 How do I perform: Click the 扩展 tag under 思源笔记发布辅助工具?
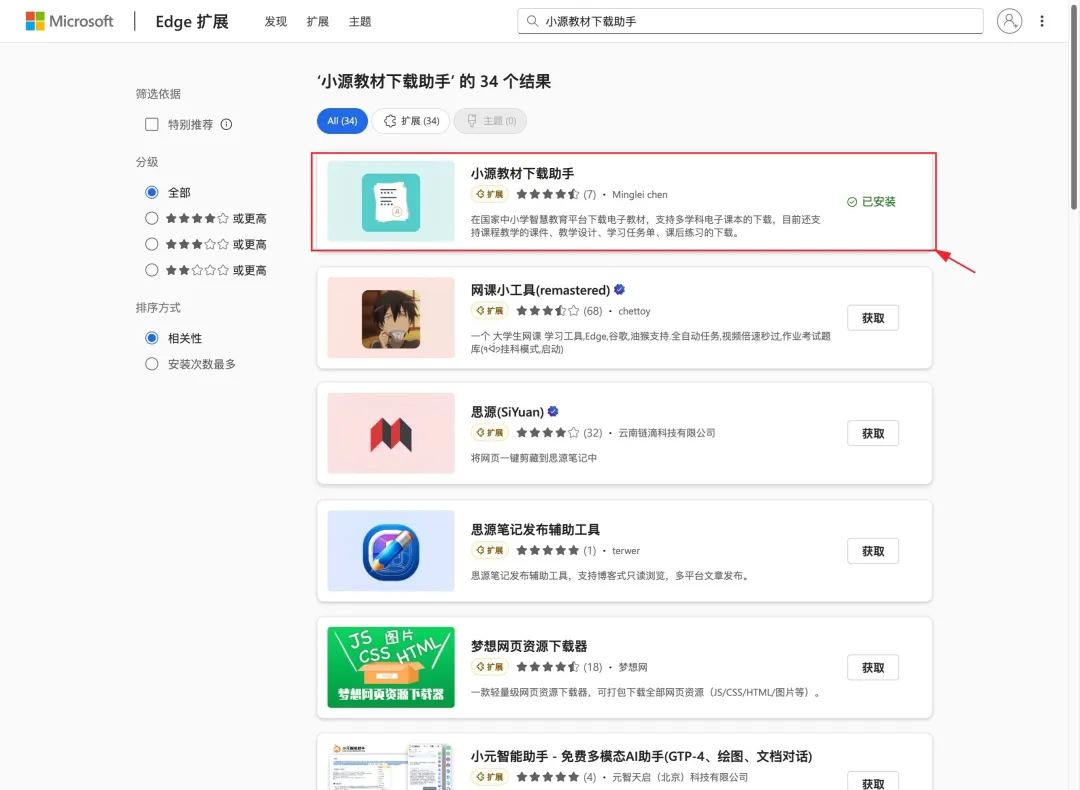(x=490, y=550)
